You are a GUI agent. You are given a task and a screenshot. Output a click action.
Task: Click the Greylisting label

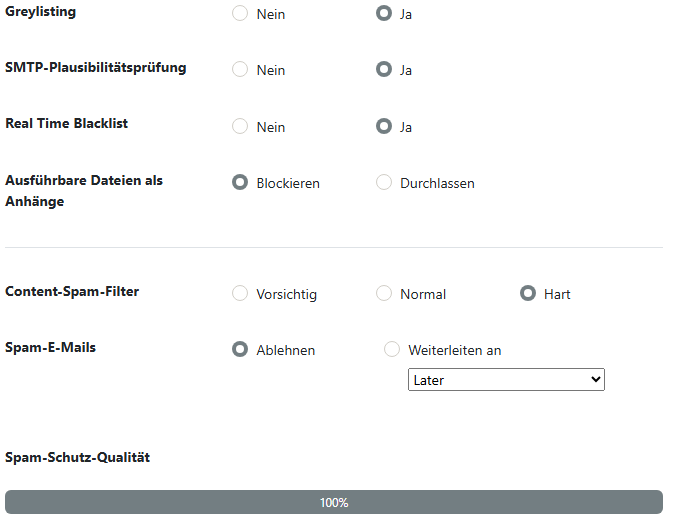[40, 12]
